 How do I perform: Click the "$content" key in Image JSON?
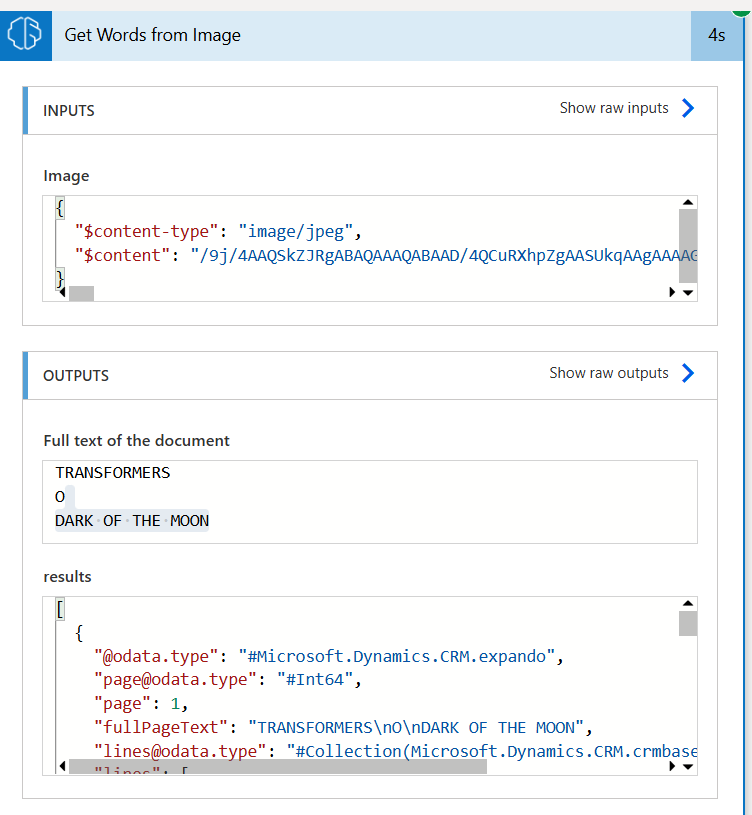[x=123, y=255]
